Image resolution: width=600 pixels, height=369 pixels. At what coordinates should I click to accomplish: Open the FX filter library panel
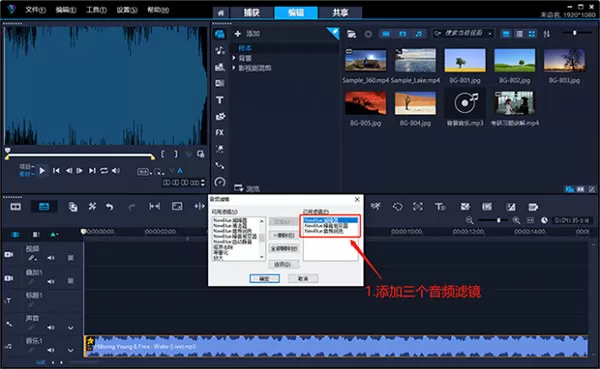[x=220, y=132]
